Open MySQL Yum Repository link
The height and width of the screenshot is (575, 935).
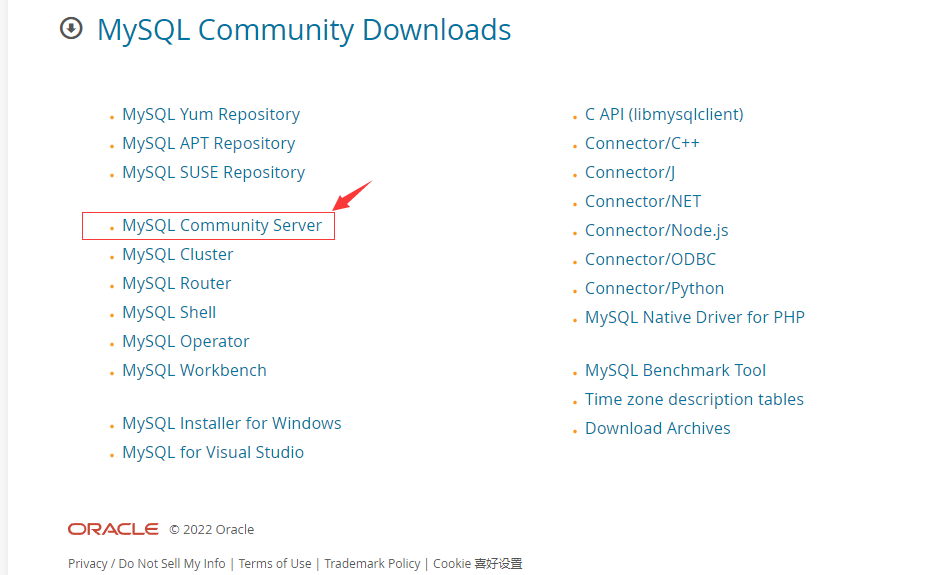tap(211, 114)
